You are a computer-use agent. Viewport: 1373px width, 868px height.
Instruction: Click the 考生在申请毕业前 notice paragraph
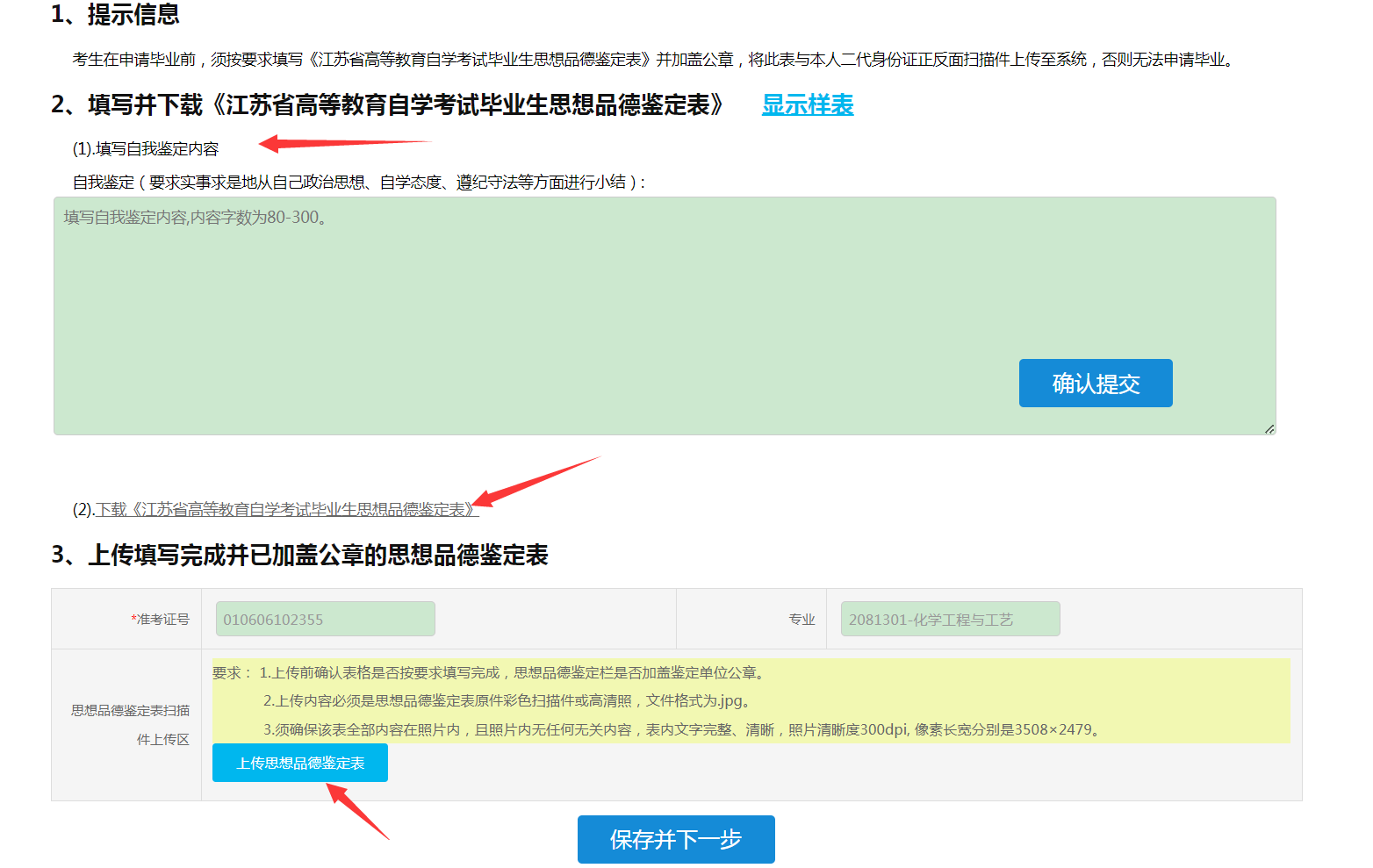(x=655, y=59)
